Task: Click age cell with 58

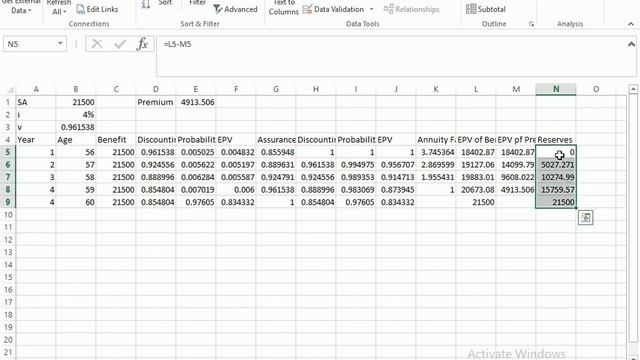Action: (76, 177)
